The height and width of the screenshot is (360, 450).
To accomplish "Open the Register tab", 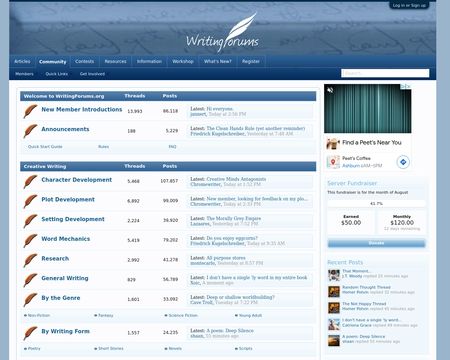I will tap(251, 61).
